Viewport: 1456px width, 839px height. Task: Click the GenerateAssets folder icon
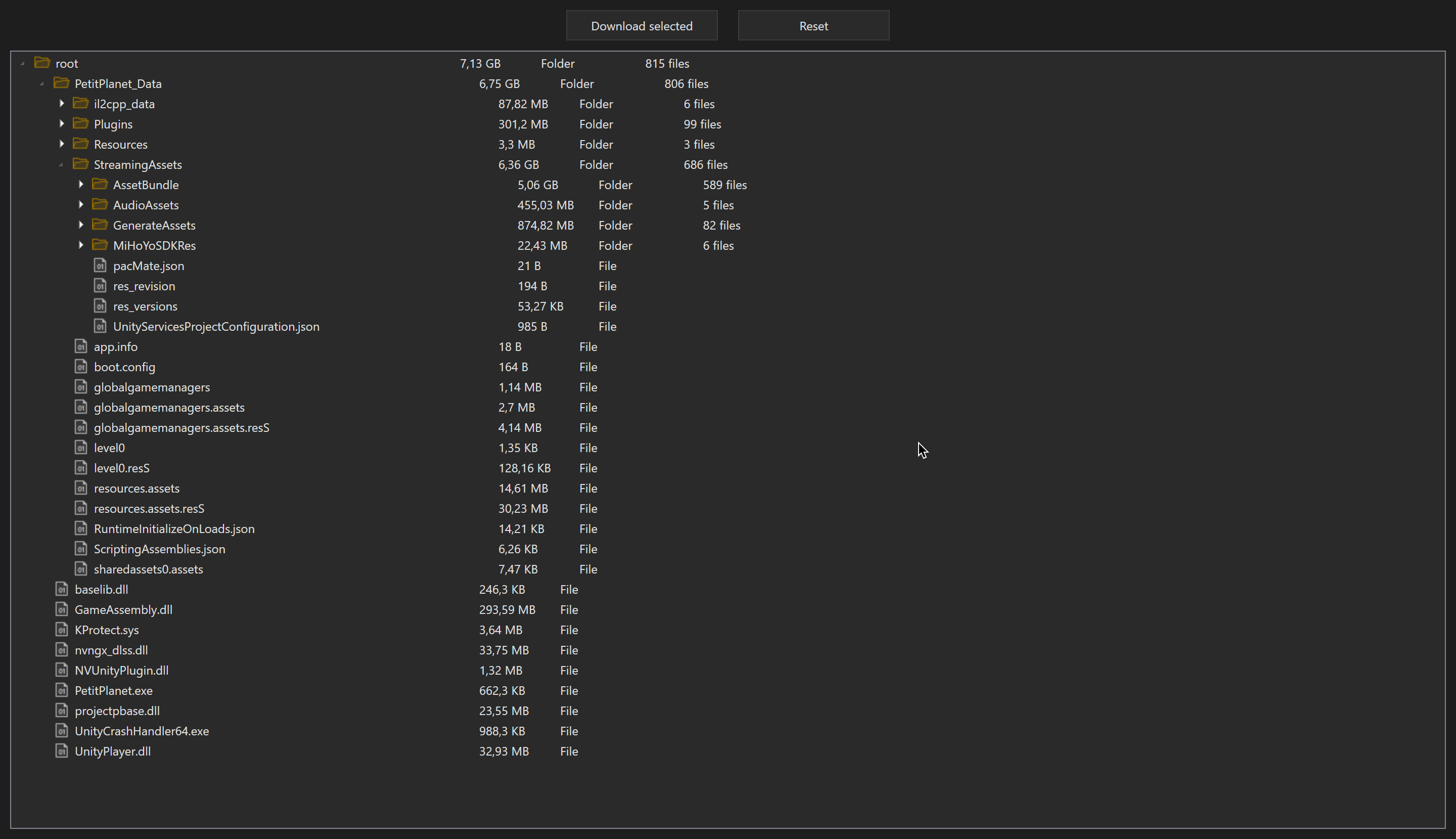click(100, 225)
